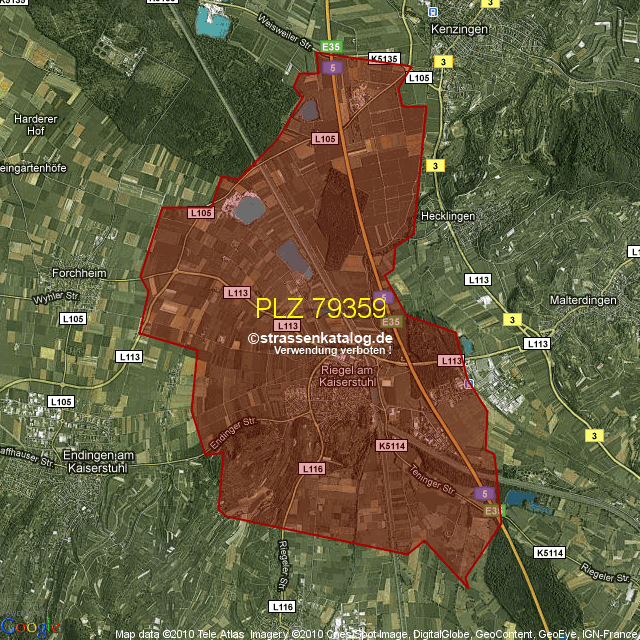The image size is (640, 640).
Task: Click the L113 shield below Malterdingen
Action: pyautogui.click(x=537, y=343)
